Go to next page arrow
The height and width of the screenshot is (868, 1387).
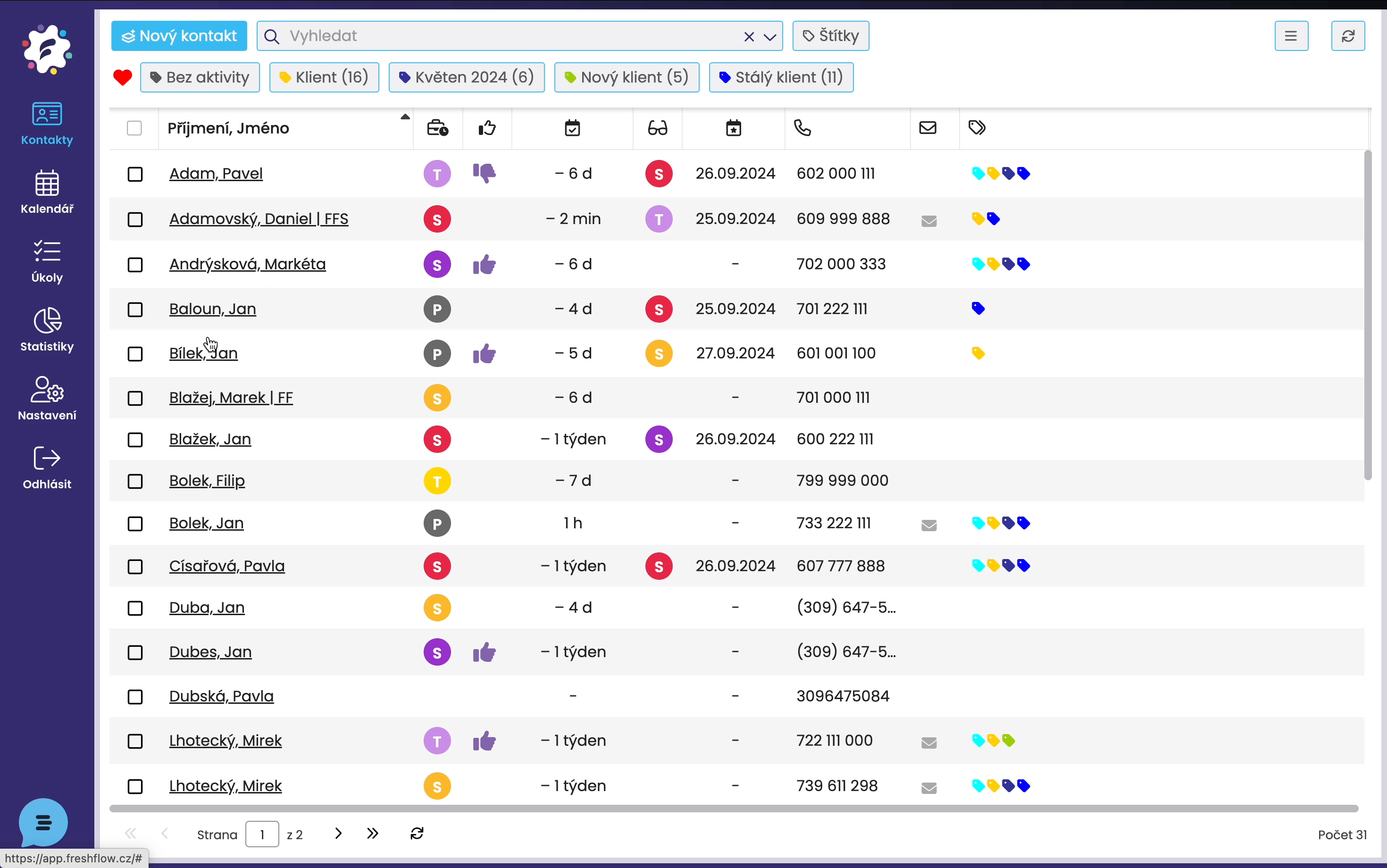(x=338, y=833)
